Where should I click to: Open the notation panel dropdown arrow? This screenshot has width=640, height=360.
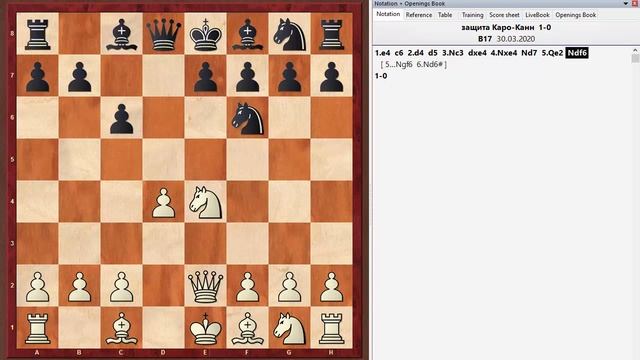(626, 3)
